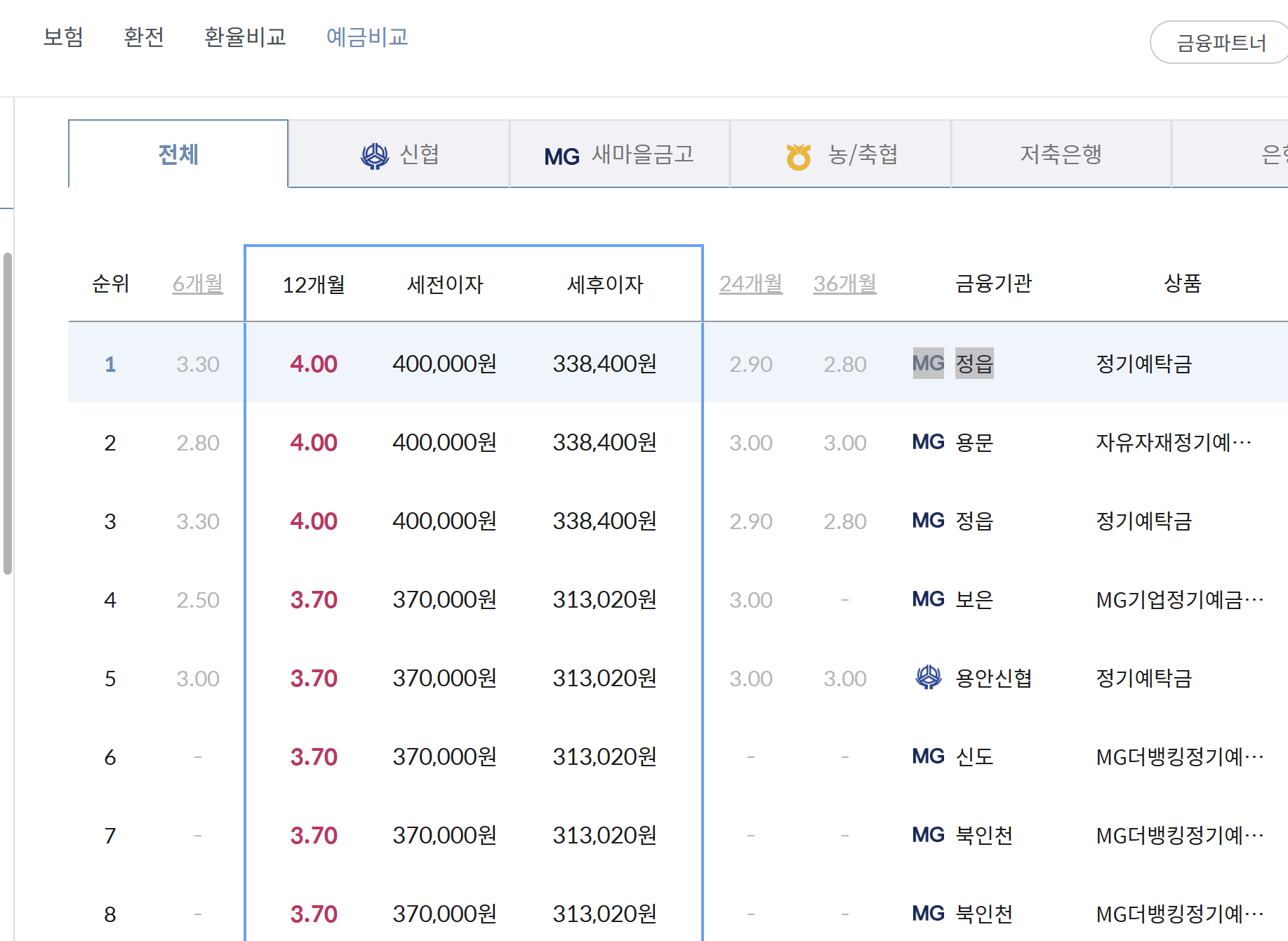
Task: Select the 전체 tab
Action: coord(178,154)
